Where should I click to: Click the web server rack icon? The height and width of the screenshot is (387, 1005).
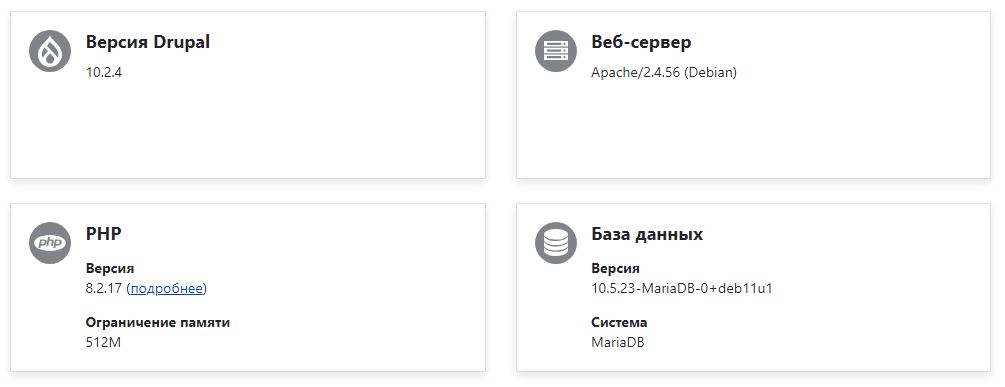click(556, 51)
